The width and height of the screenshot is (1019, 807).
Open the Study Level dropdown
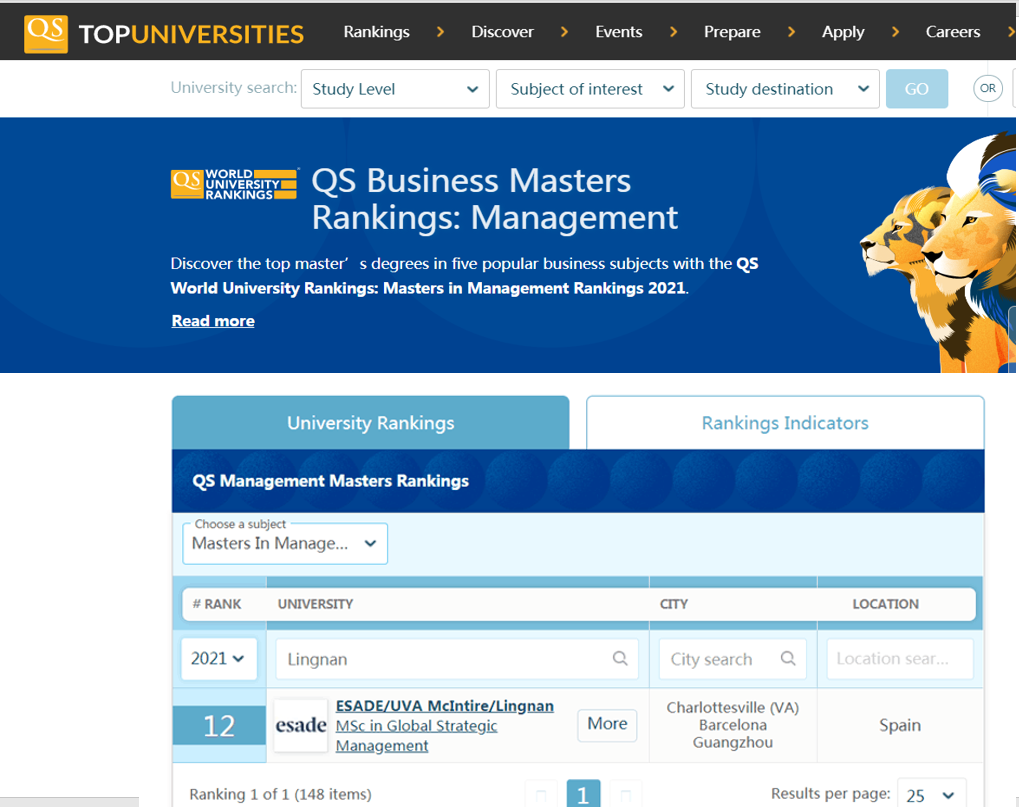(x=395, y=89)
